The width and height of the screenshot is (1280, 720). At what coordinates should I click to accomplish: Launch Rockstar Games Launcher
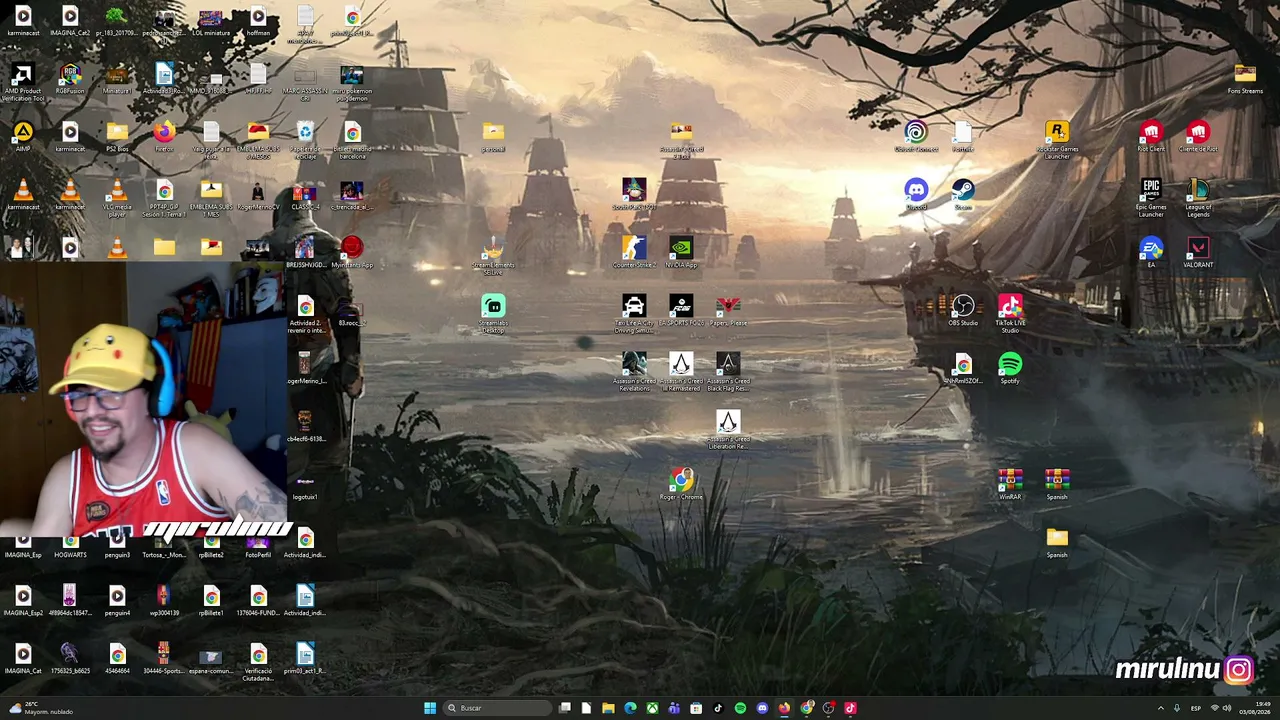1057,141
